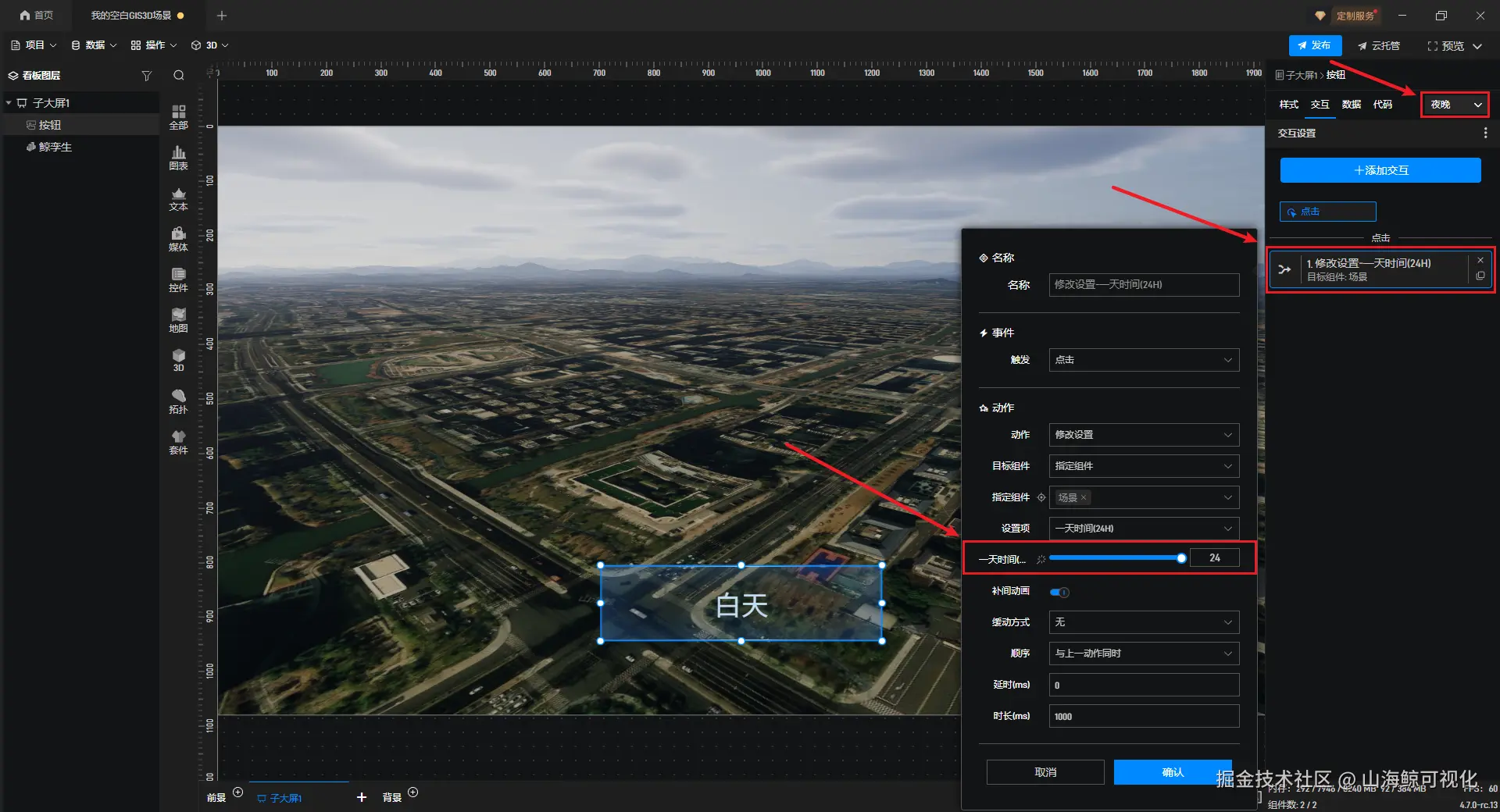Go to the 首页 home tab
Viewport: 1500px width, 812px height.
coord(37,16)
